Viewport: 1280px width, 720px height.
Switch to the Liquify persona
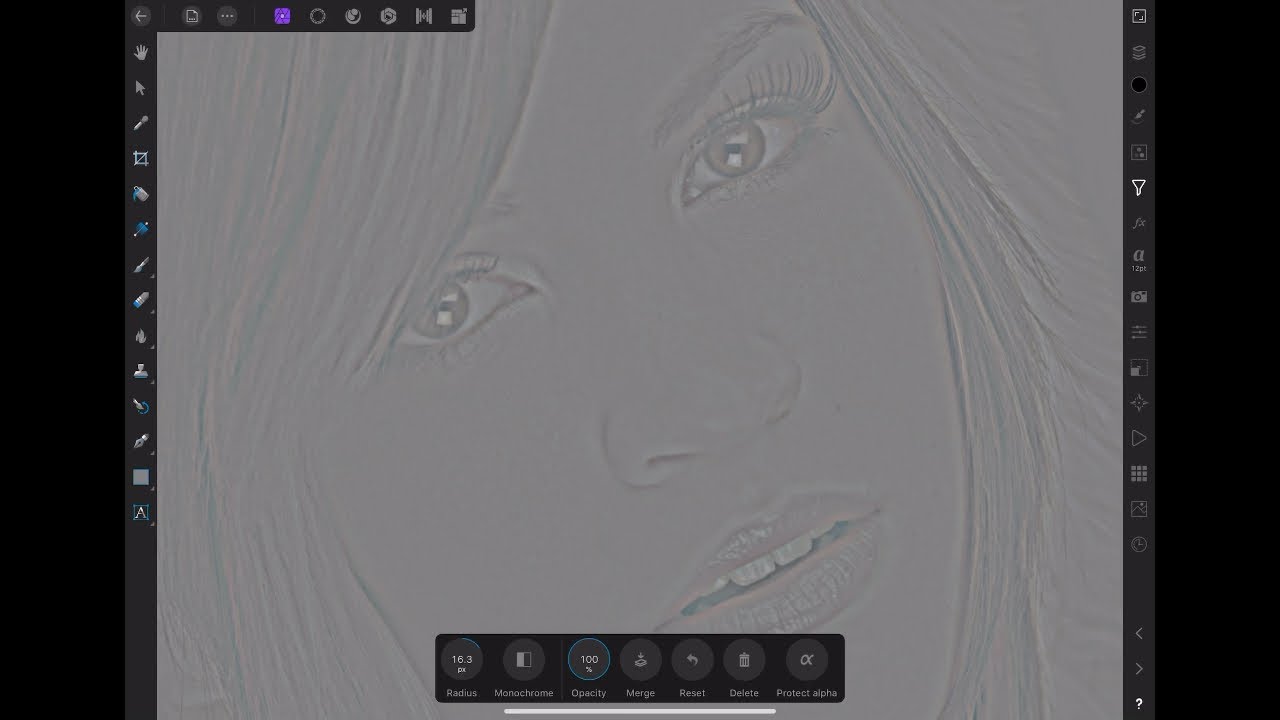tap(318, 16)
